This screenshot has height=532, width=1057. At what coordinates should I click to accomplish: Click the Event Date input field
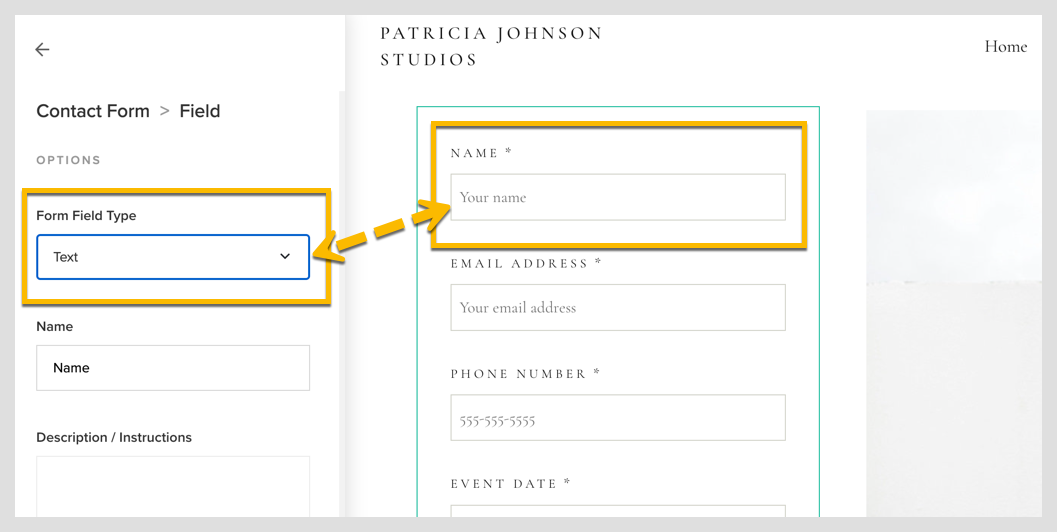pyautogui.click(x=618, y=511)
